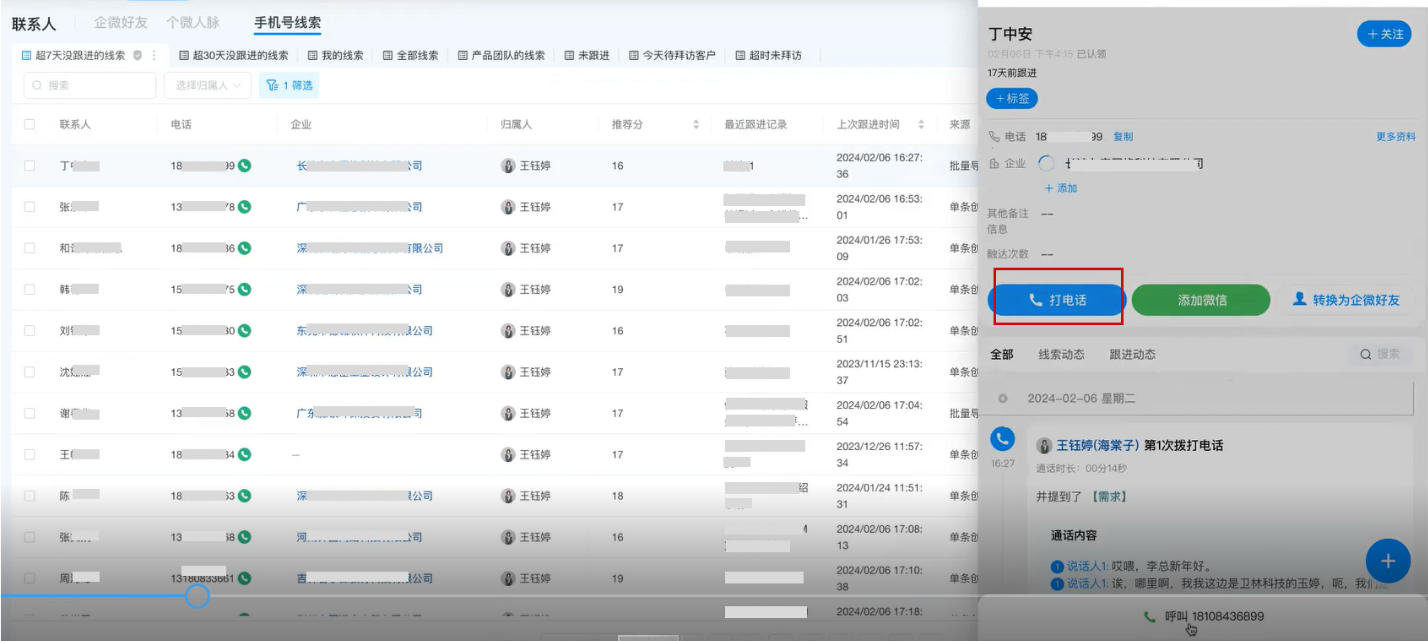Viewport: 1428px width, 641px height.
Task: Click green call icon for phone ending 68
Action: pyautogui.click(x=244, y=537)
